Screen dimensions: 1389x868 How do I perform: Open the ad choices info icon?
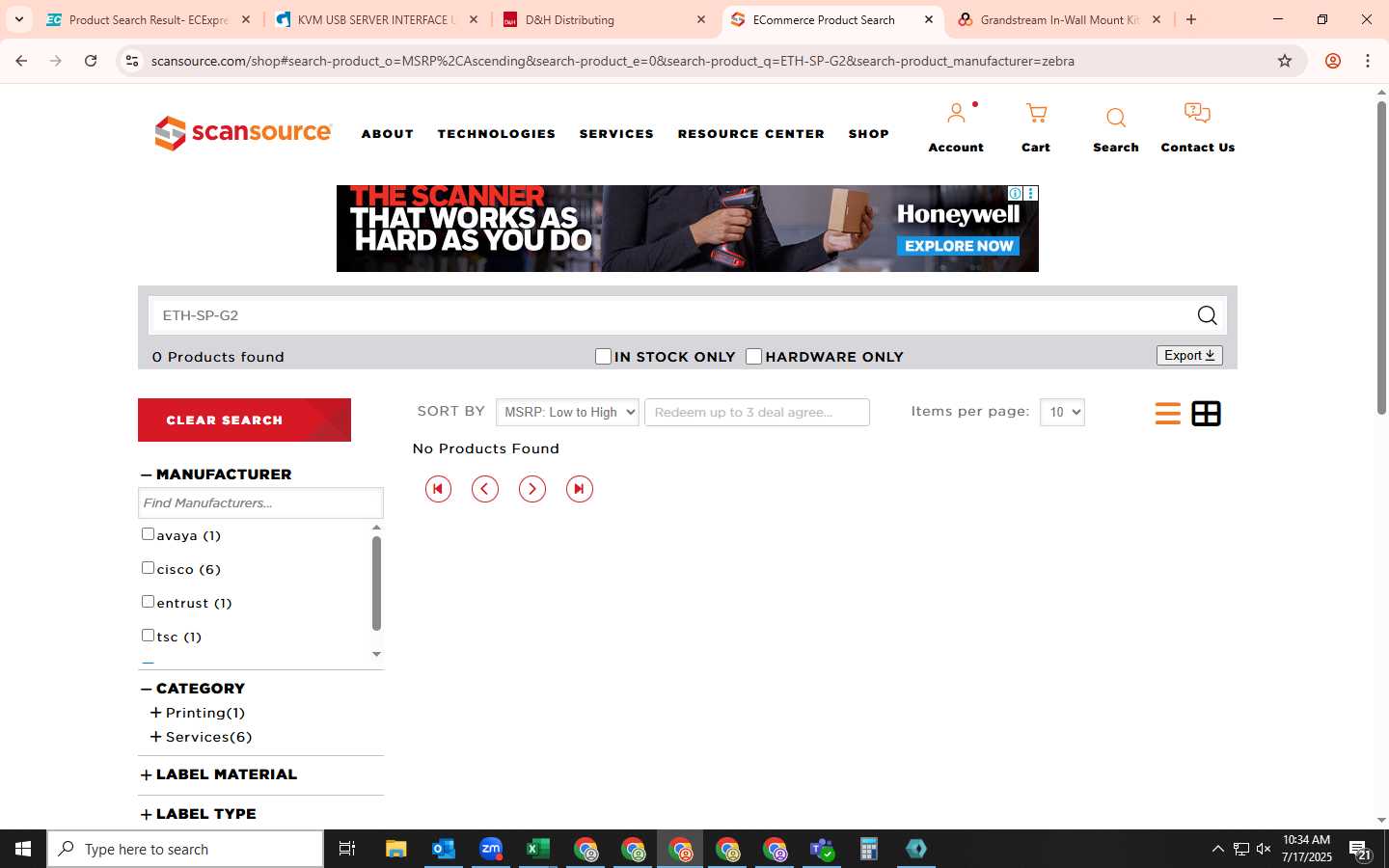[x=1015, y=193]
